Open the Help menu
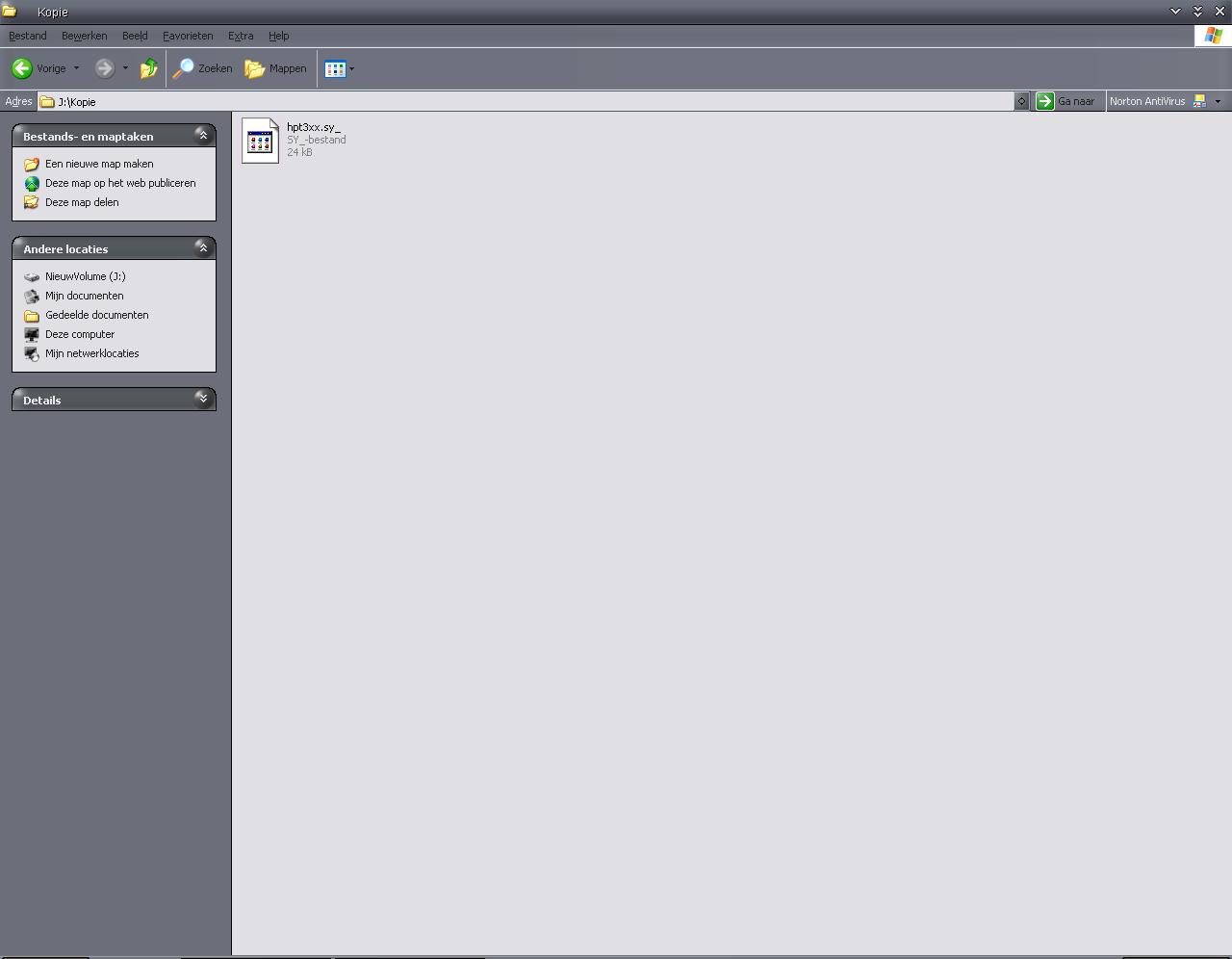This screenshot has height=959, width=1232. (278, 36)
